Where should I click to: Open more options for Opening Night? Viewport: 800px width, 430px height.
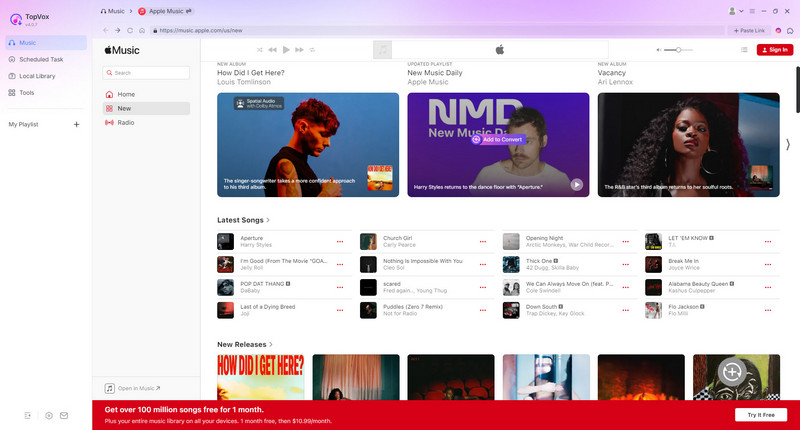[626, 242]
